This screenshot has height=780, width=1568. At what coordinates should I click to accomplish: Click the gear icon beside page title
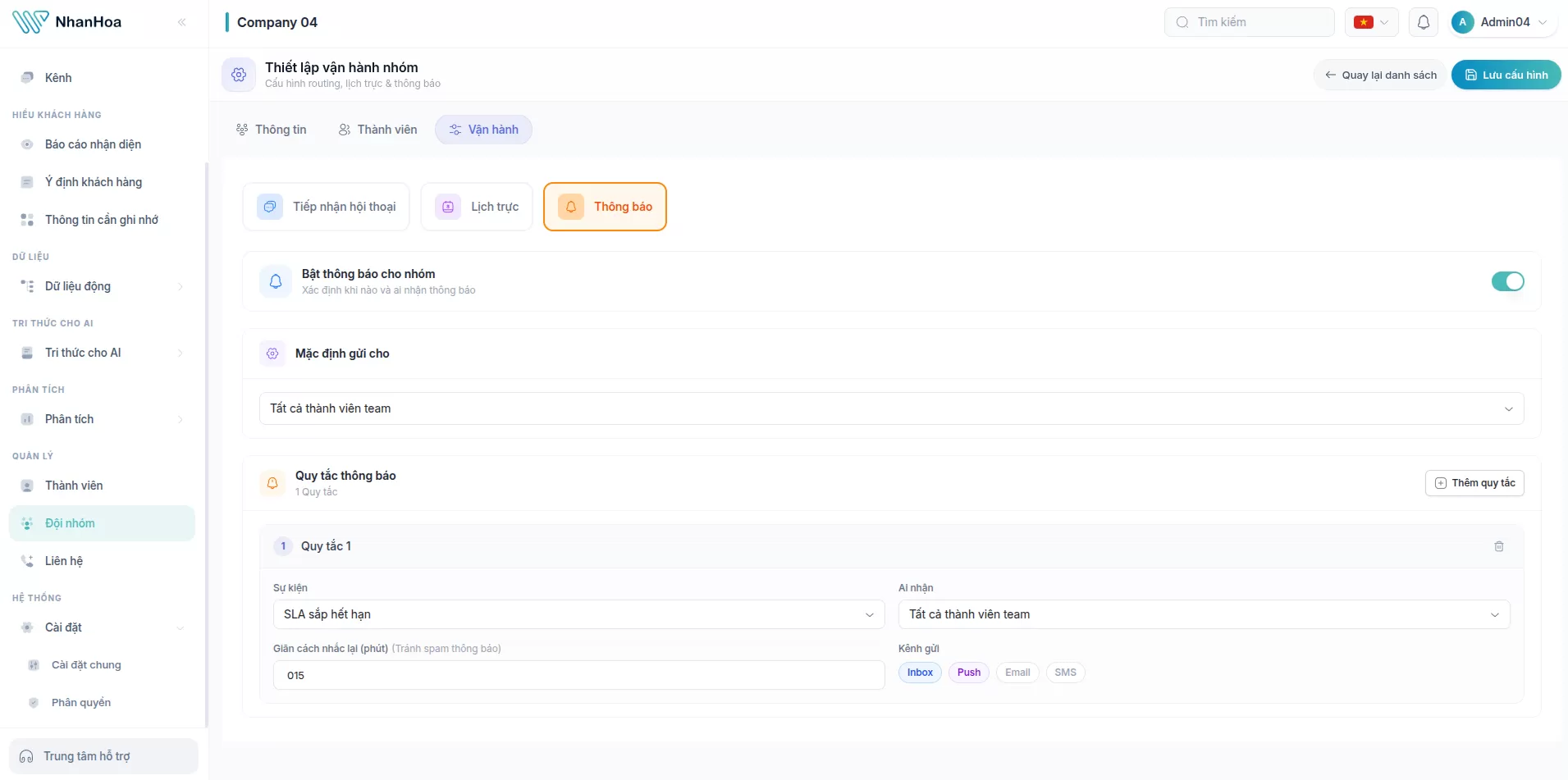click(239, 75)
